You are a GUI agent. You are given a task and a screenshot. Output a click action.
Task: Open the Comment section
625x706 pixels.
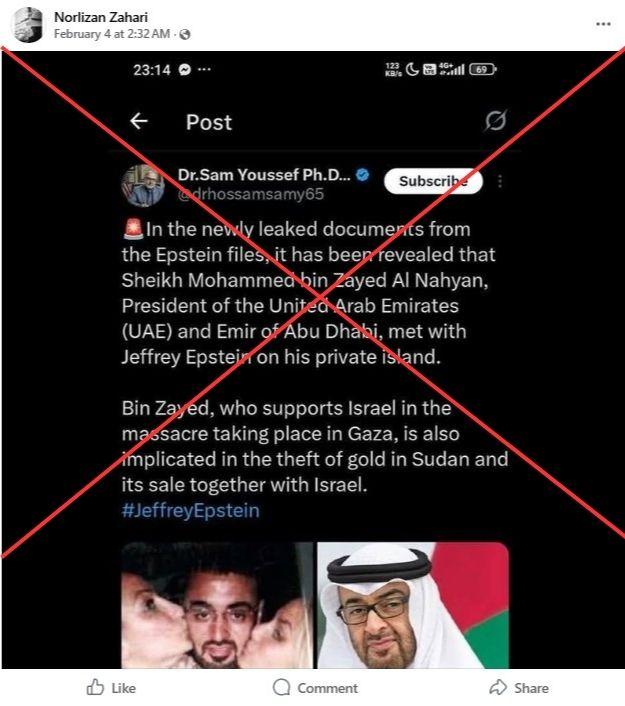click(x=315, y=688)
